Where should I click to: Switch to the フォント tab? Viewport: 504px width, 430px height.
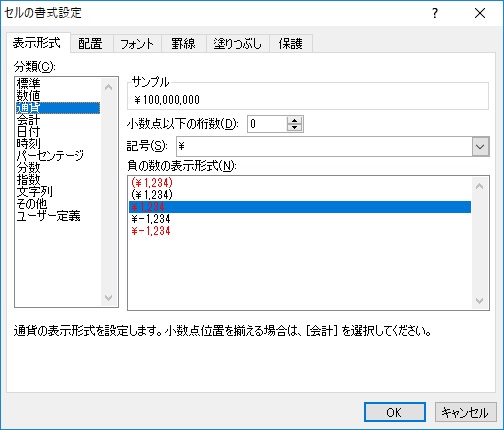pyautogui.click(x=137, y=44)
